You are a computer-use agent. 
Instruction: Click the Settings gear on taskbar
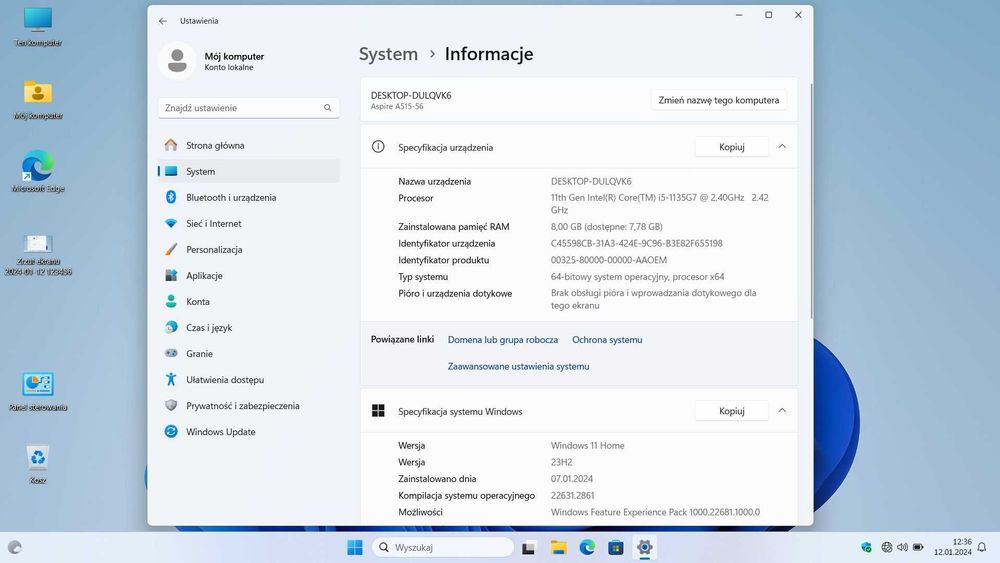[644, 547]
